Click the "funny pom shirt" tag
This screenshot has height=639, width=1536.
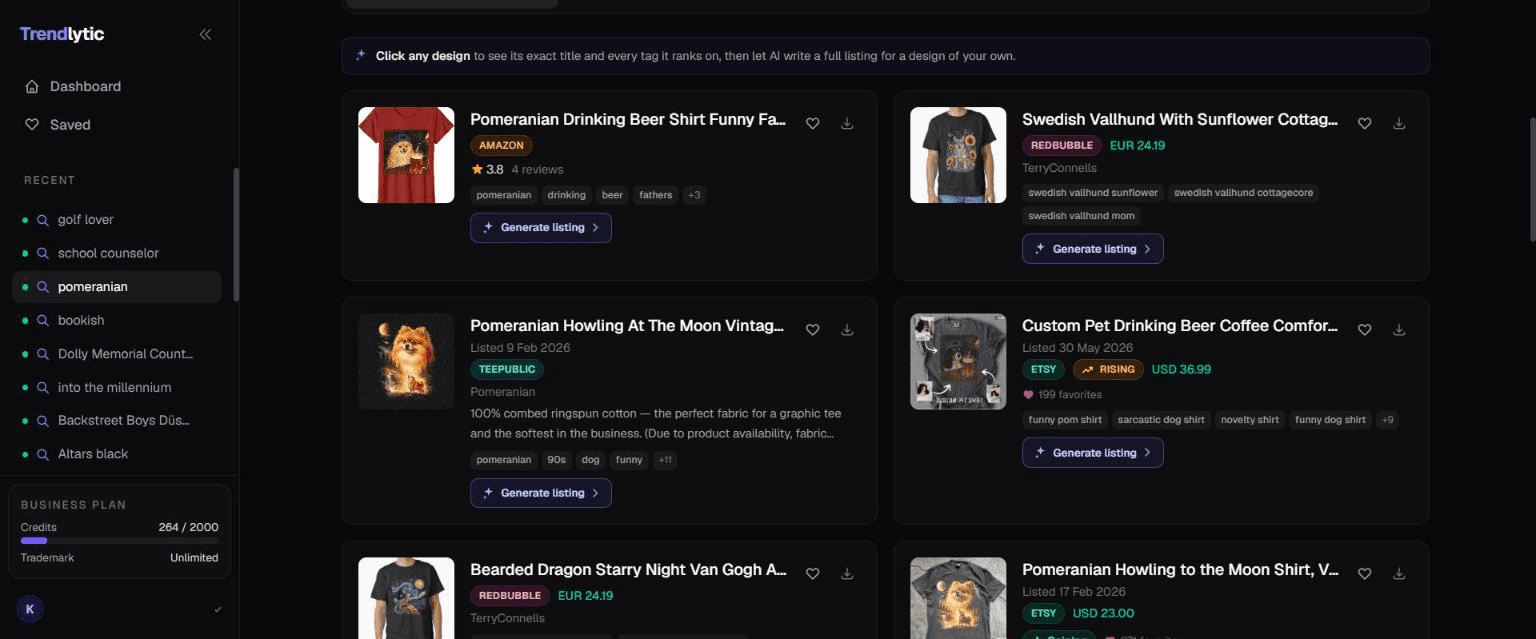coord(1065,420)
